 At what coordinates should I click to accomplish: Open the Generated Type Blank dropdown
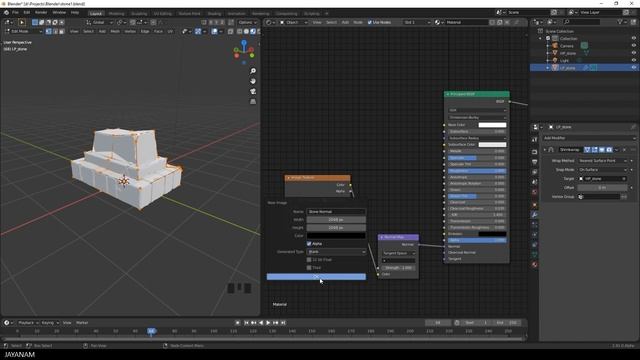(336, 252)
